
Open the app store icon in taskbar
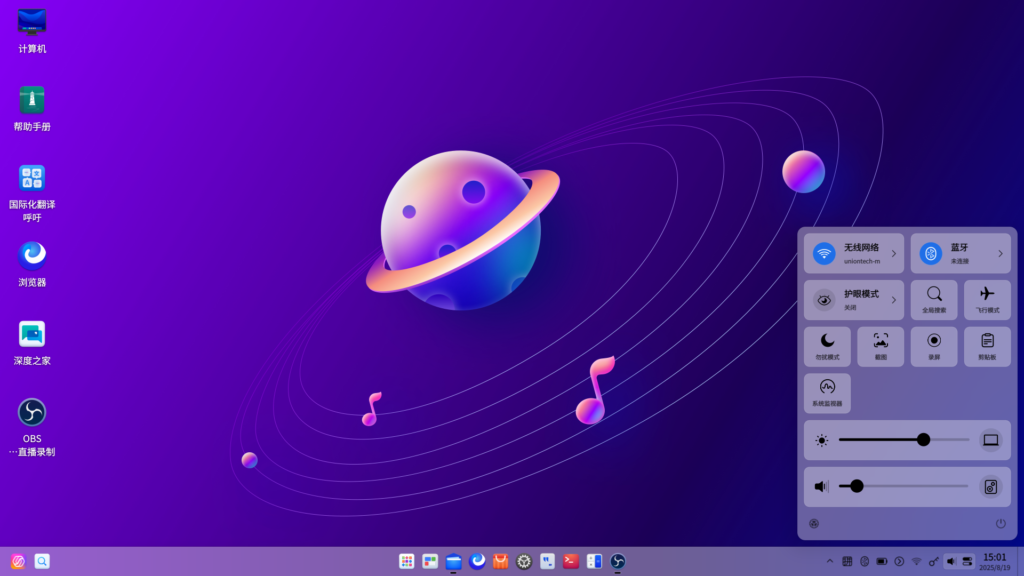[x=501, y=562]
